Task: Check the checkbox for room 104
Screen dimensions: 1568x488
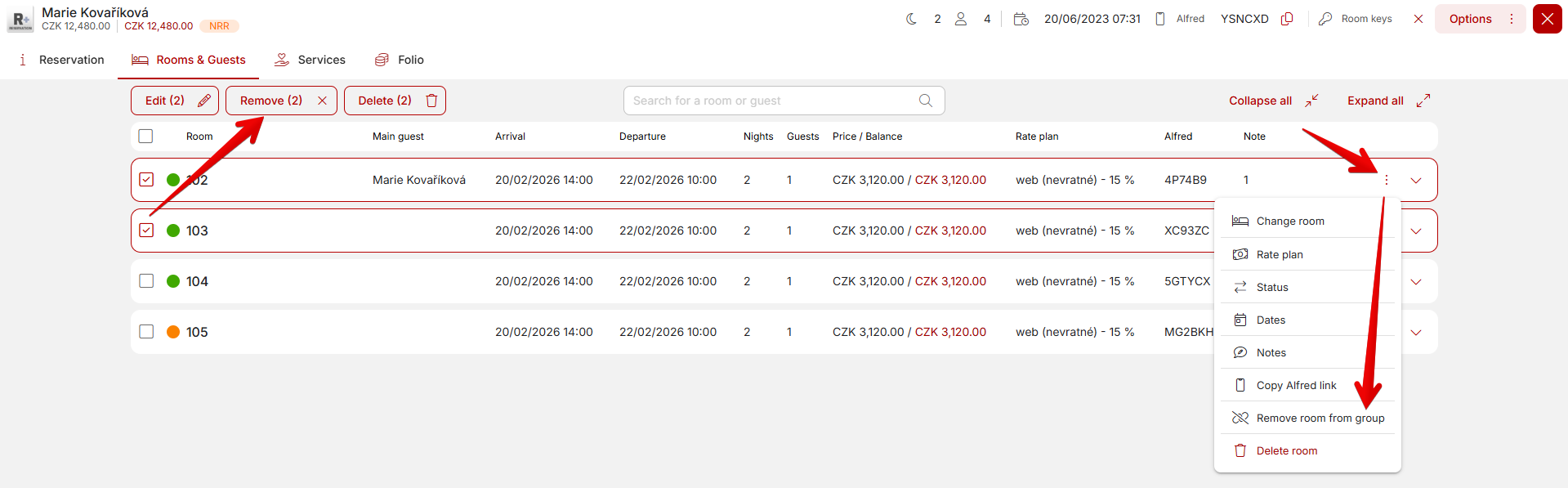Action: pyautogui.click(x=146, y=281)
